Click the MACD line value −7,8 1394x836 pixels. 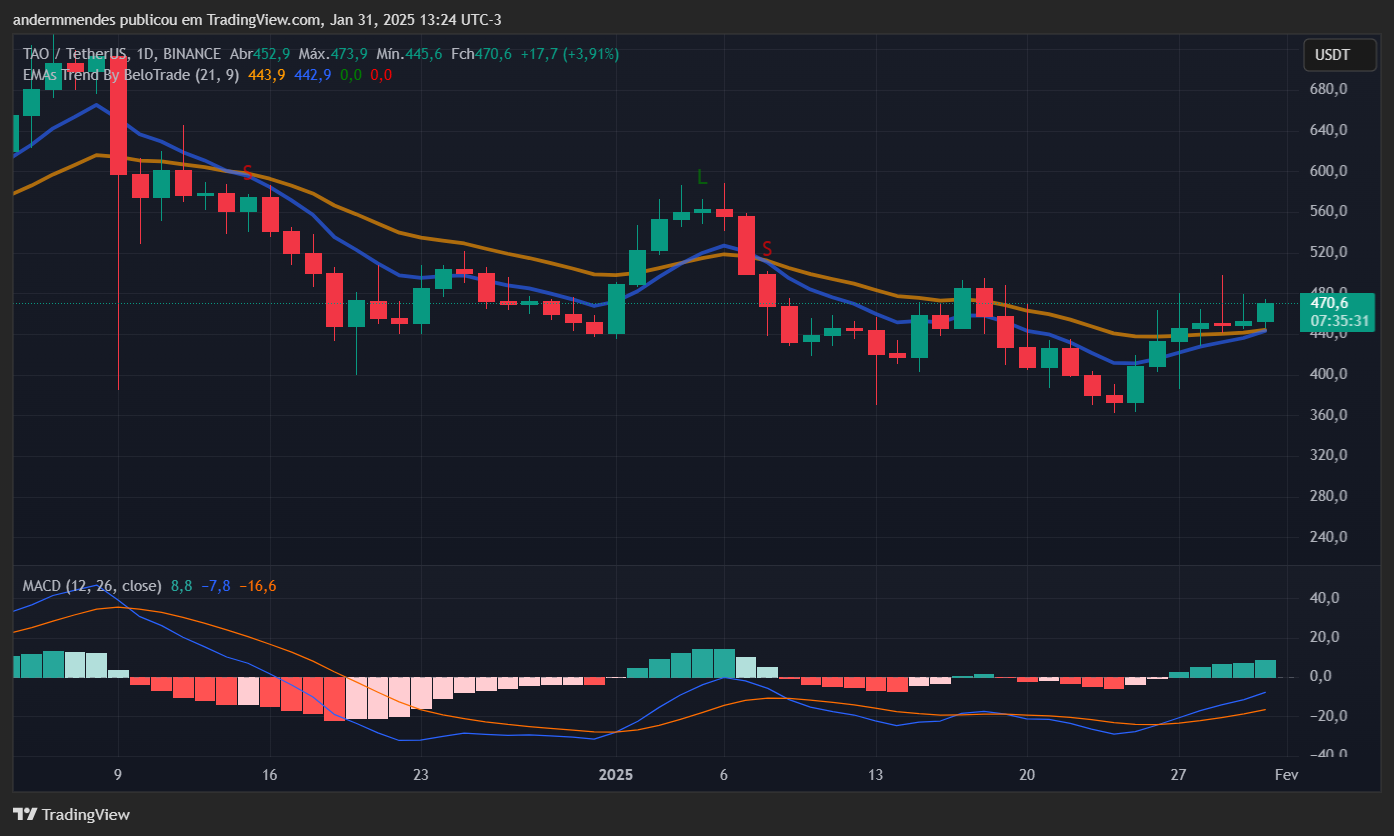tap(216, 585)
